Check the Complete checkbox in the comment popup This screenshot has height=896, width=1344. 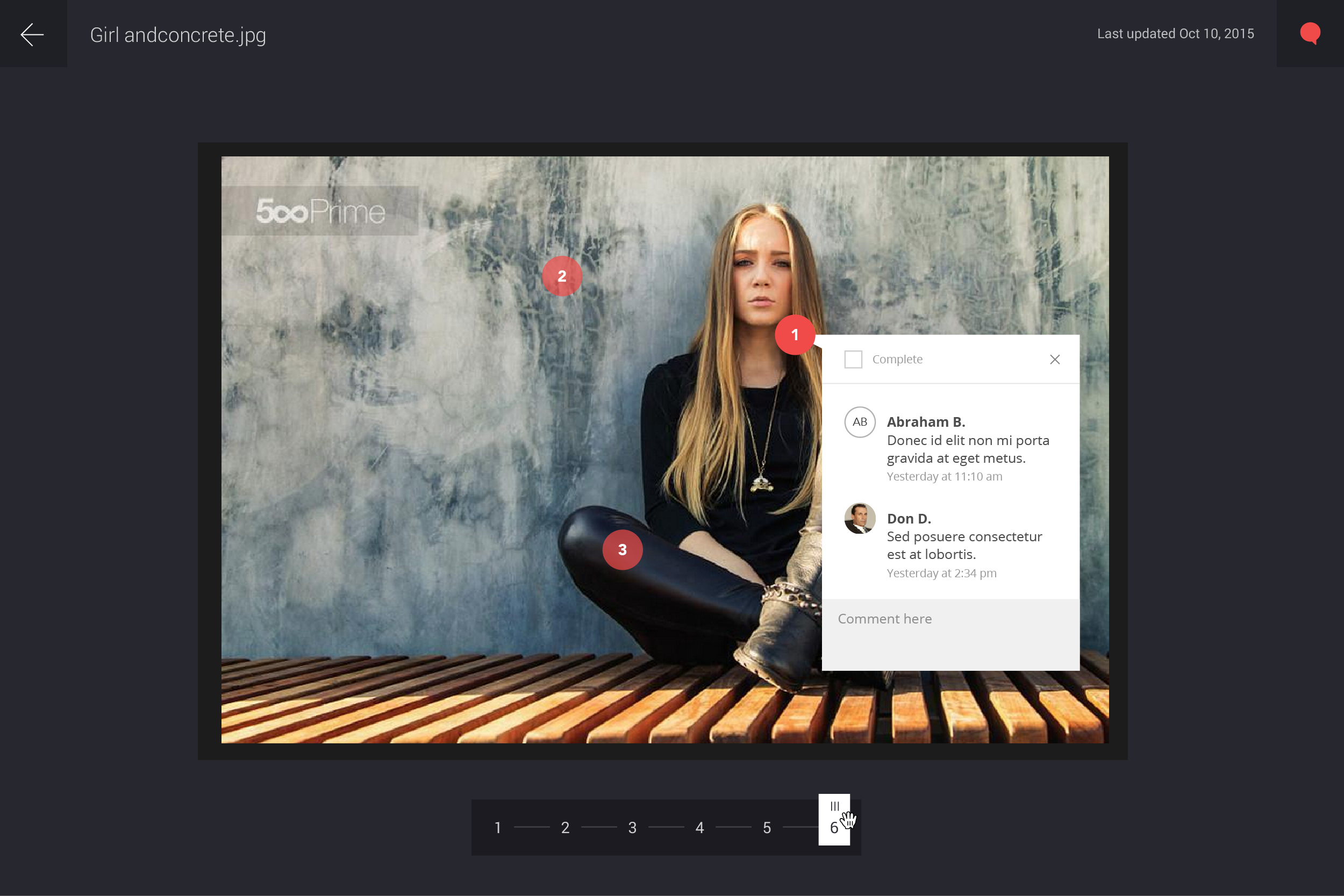point(853,359)
